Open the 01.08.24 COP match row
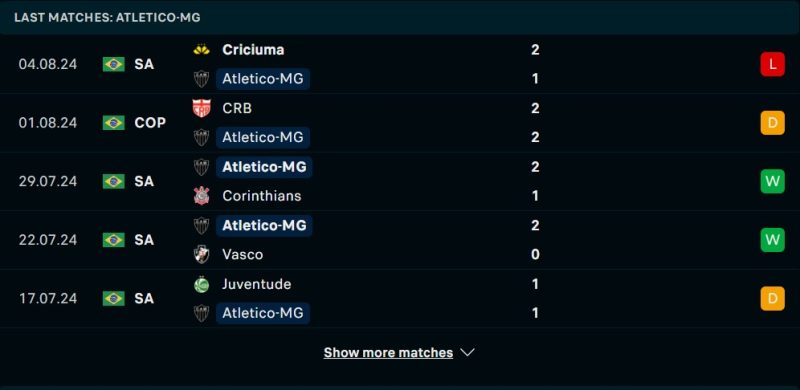 pos(400,123)
